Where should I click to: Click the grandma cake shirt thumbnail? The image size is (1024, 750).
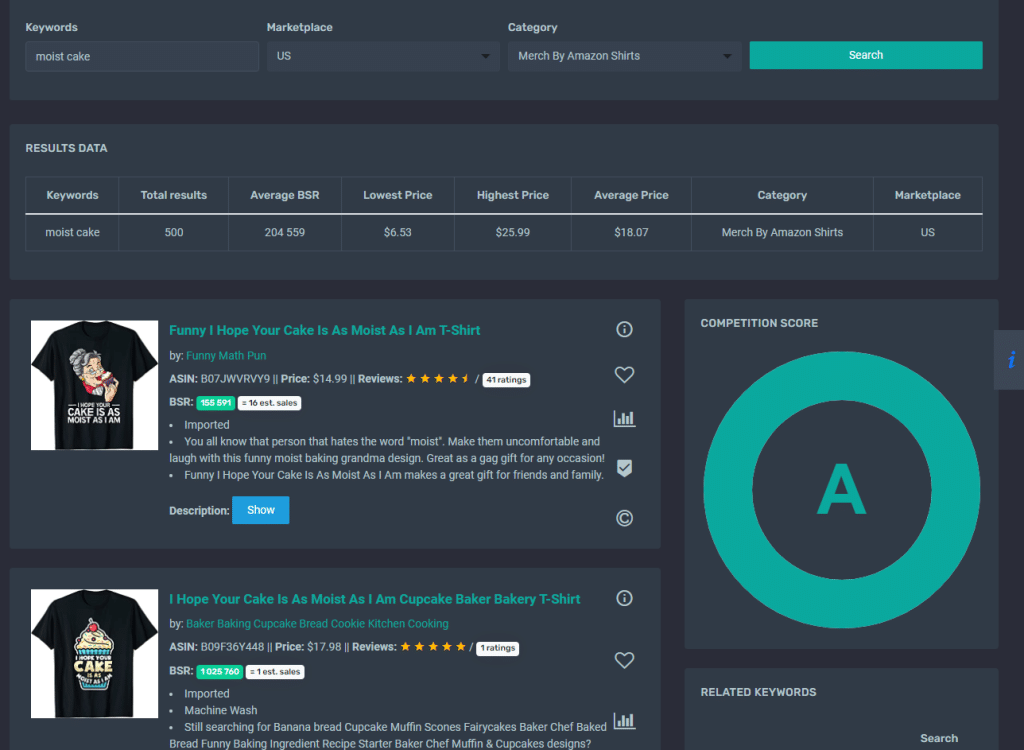(95, 385)
